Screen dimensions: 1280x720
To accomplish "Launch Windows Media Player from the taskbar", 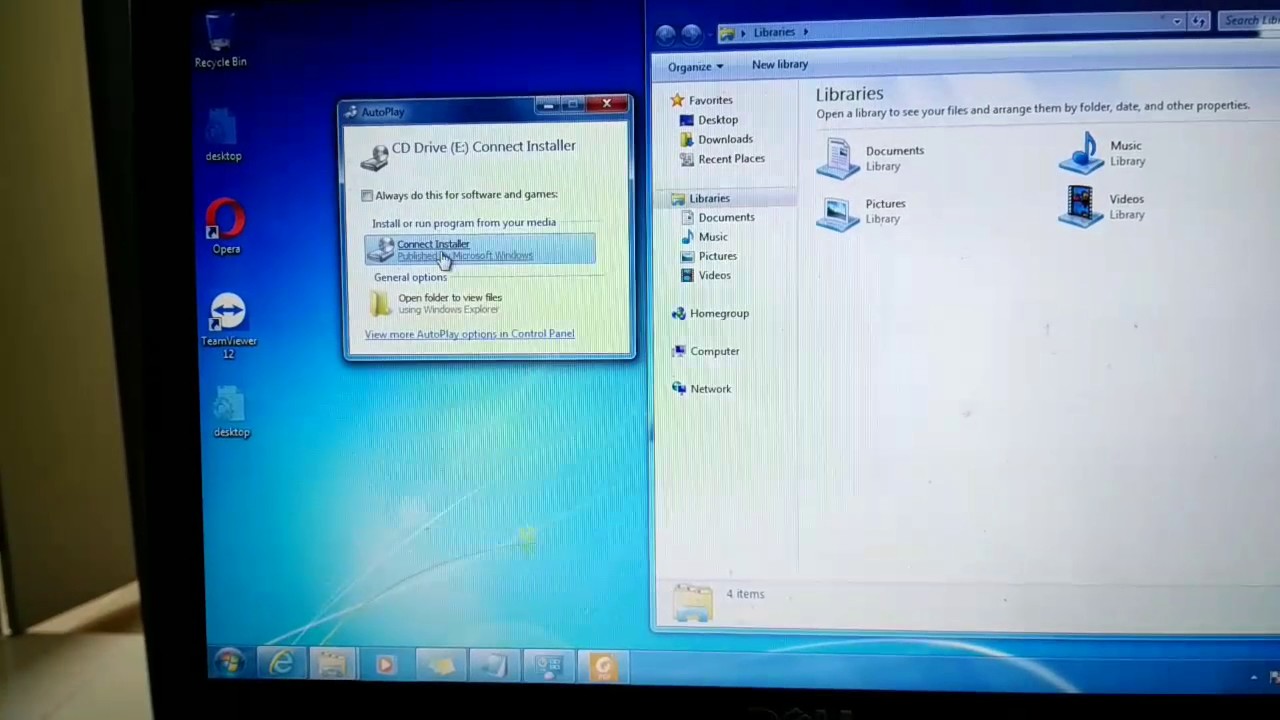I will (385, 665).
